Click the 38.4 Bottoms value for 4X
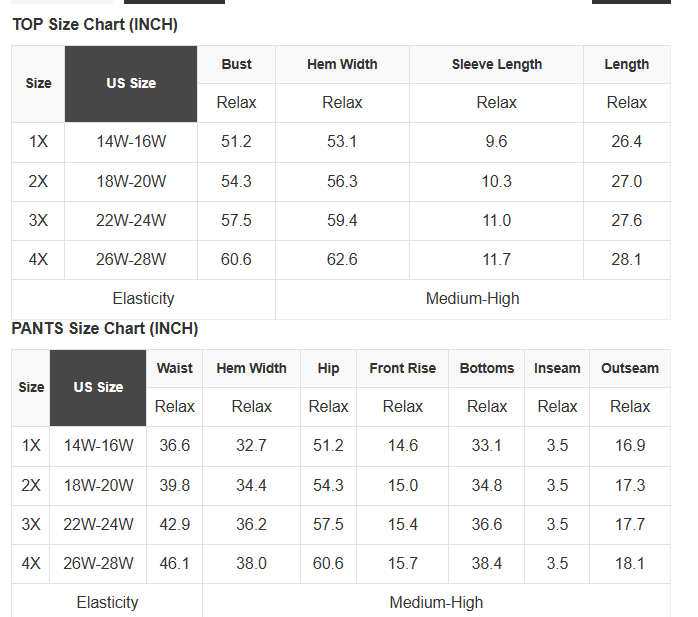Screen dimensions: 698x617 487,564
